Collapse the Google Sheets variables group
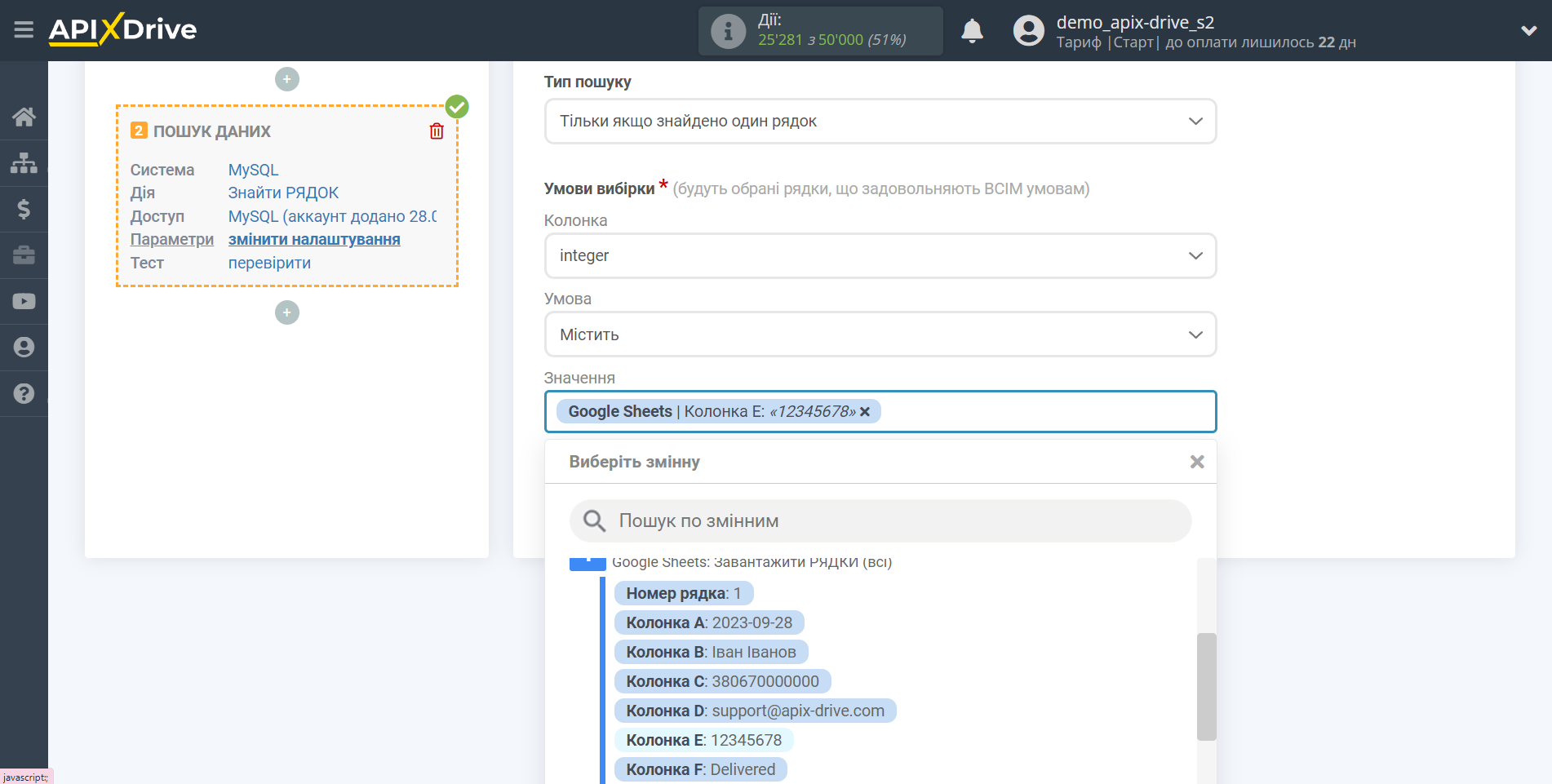 (x=588, y=563)
